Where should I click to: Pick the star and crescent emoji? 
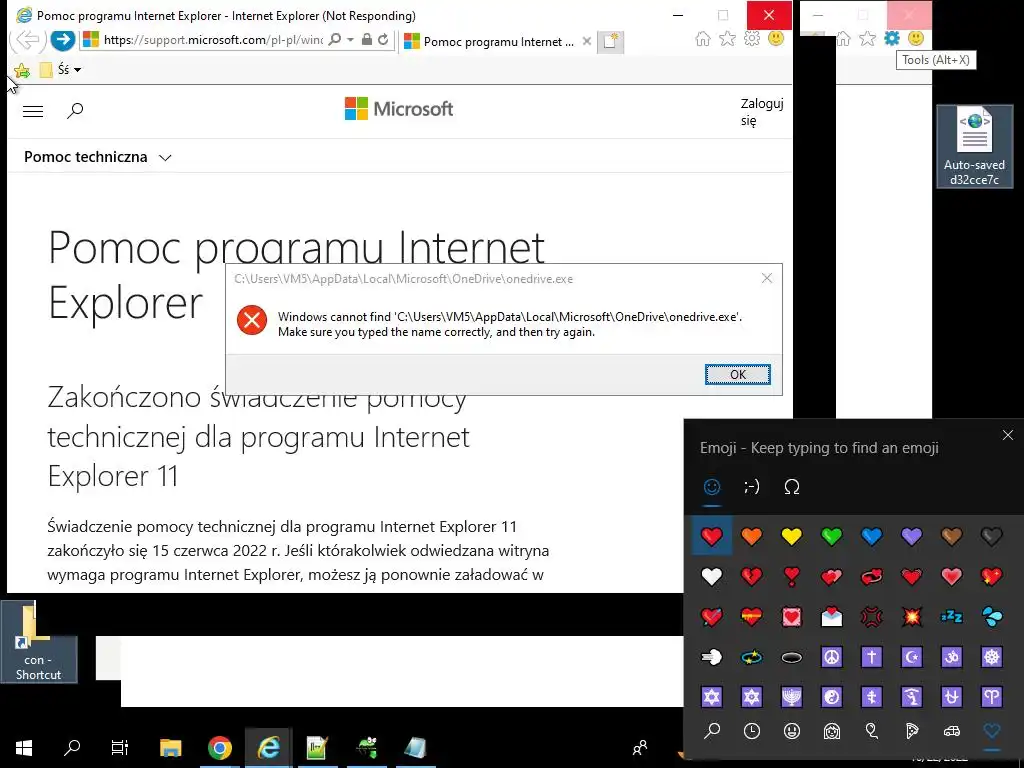[912, 657]
